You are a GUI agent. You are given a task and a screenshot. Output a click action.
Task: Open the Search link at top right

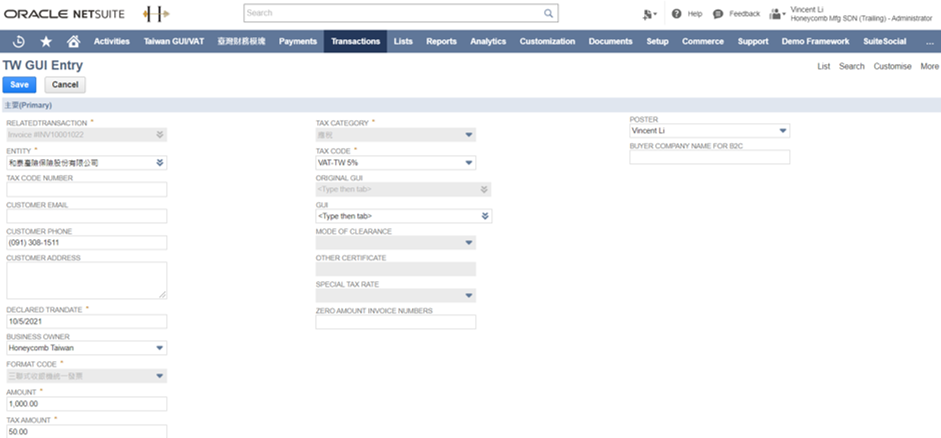pos(852,67)
